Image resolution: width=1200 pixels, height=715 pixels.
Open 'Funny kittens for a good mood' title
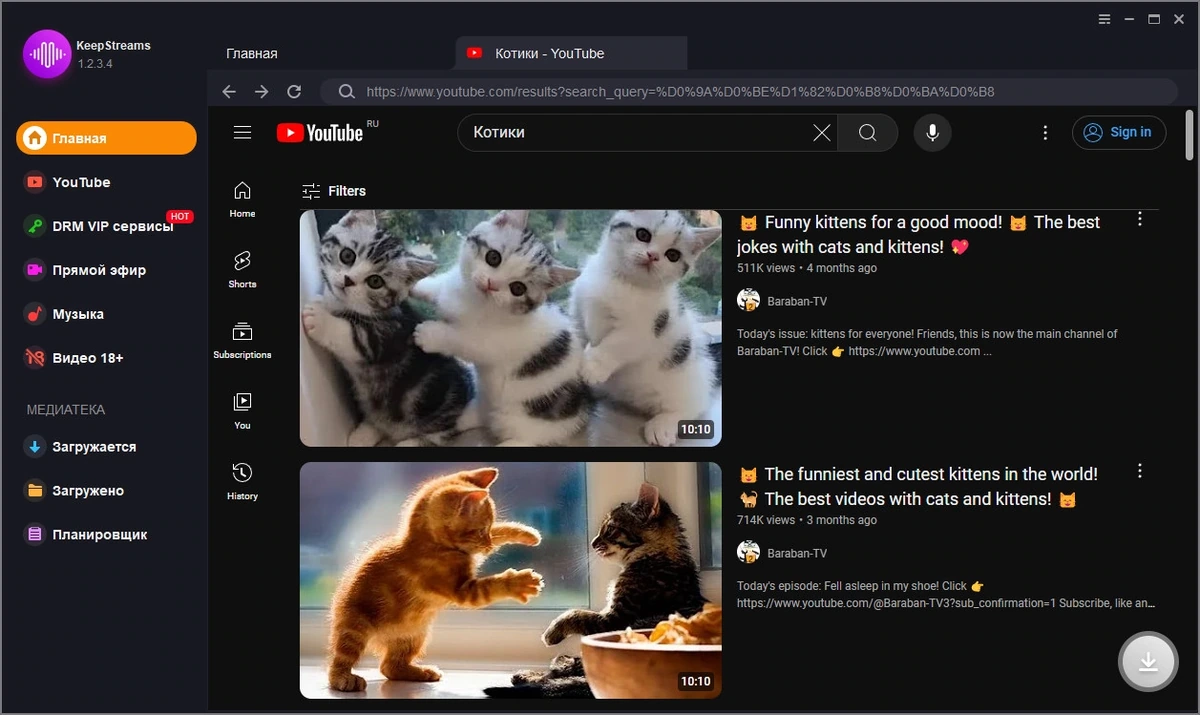920,234
